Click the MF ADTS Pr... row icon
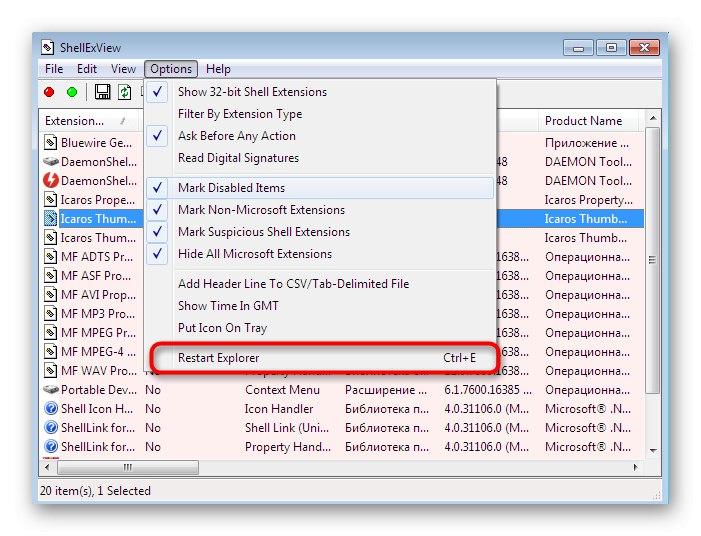This screenshot has height=536, width=701. click(51, 257)
